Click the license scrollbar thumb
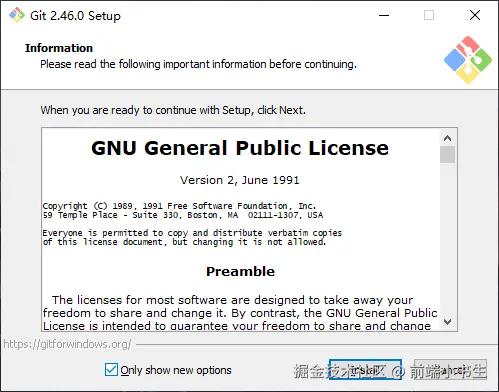Image resolution: width=499 pixels, height=392 pixels. [x=447, y=155]
